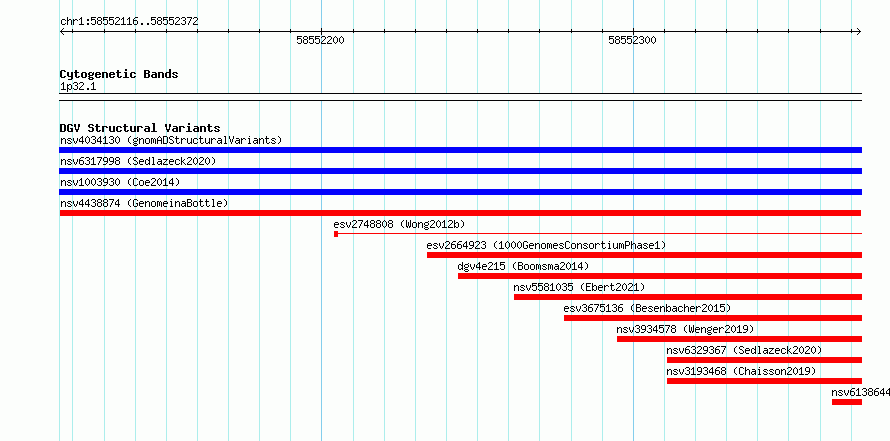Open variant nsv4034130 (gnomADStructuralVariants) label
Viewport: 890px width, 441px height.
171,140
